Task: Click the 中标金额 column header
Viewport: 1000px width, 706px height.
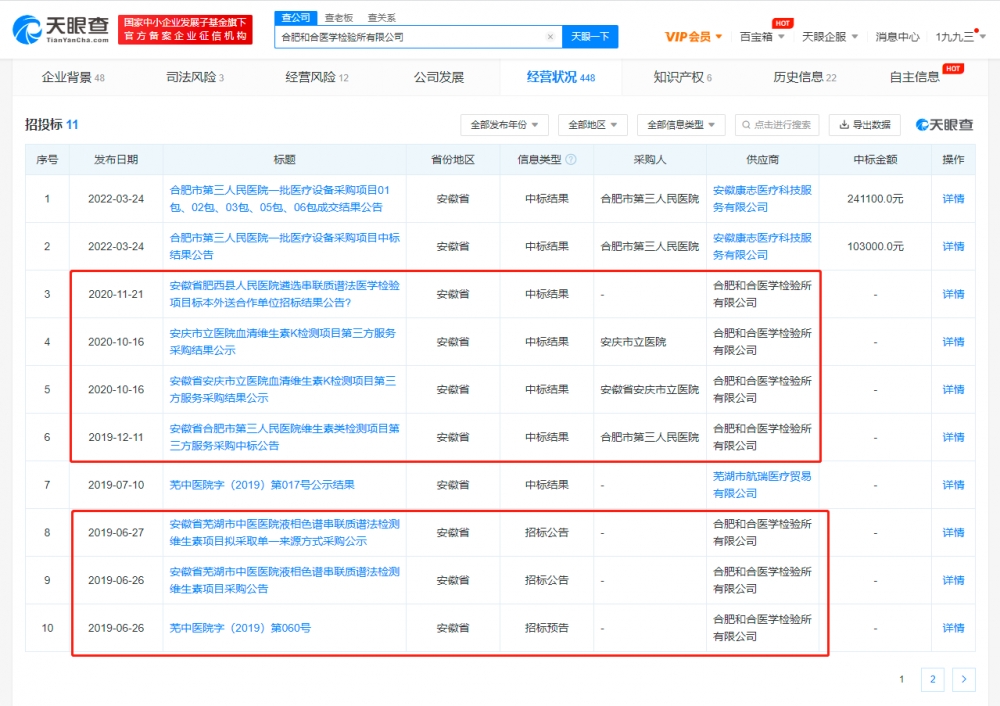Action: coord(875,159)
